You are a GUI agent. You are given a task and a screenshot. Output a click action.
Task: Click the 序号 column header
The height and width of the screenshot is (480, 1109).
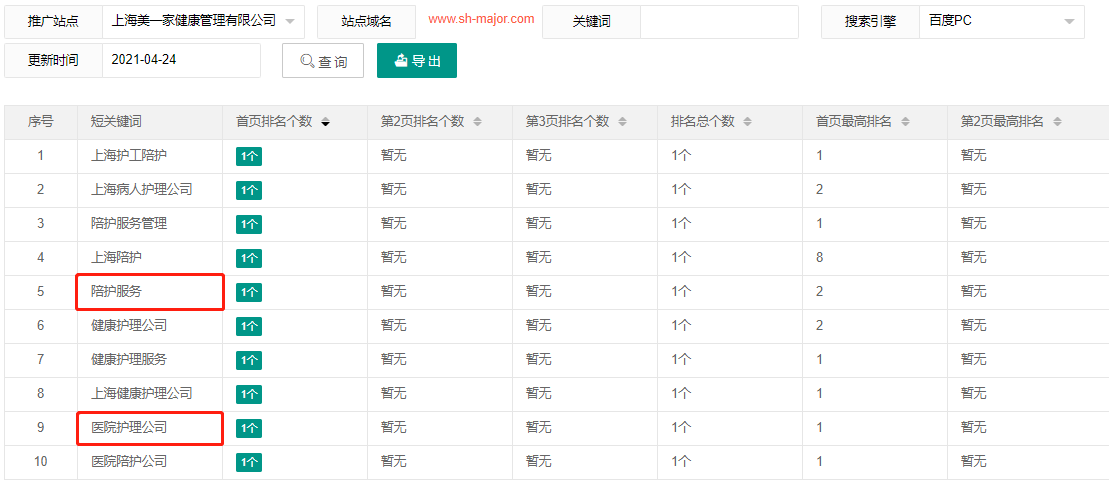pyautogui.click(x=41, y=122)
